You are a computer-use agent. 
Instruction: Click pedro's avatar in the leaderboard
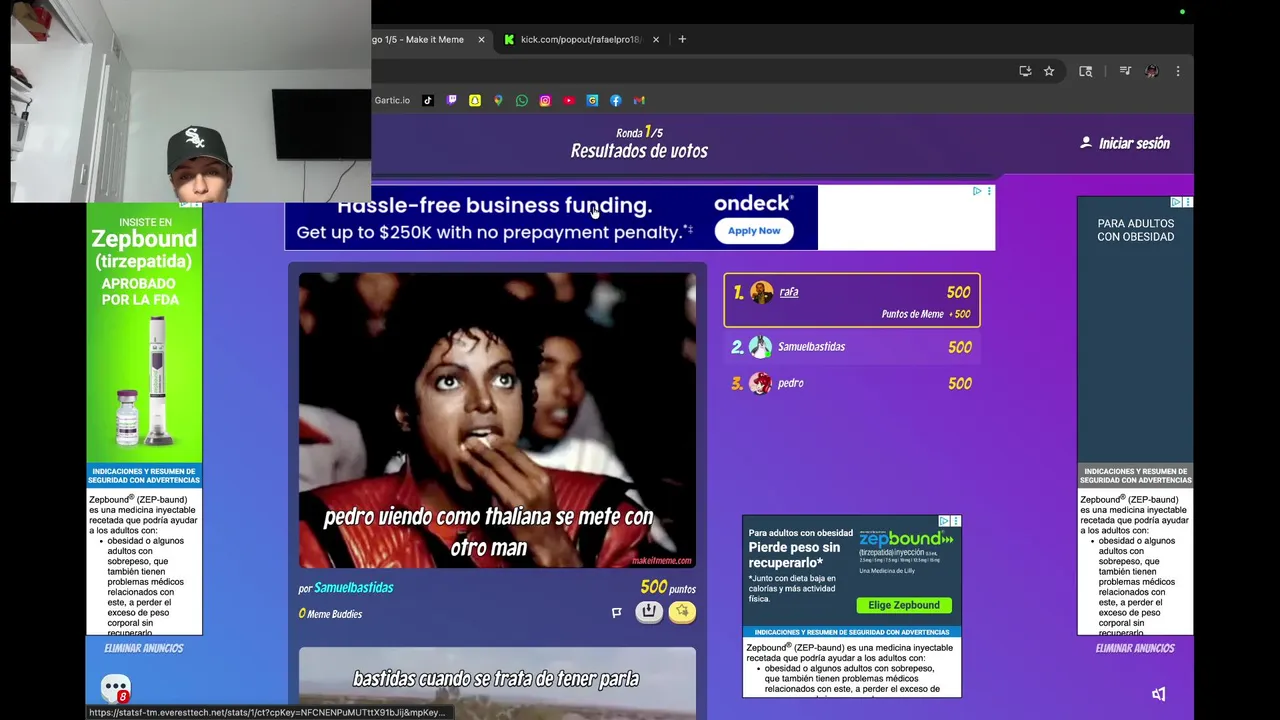point(761,383)
